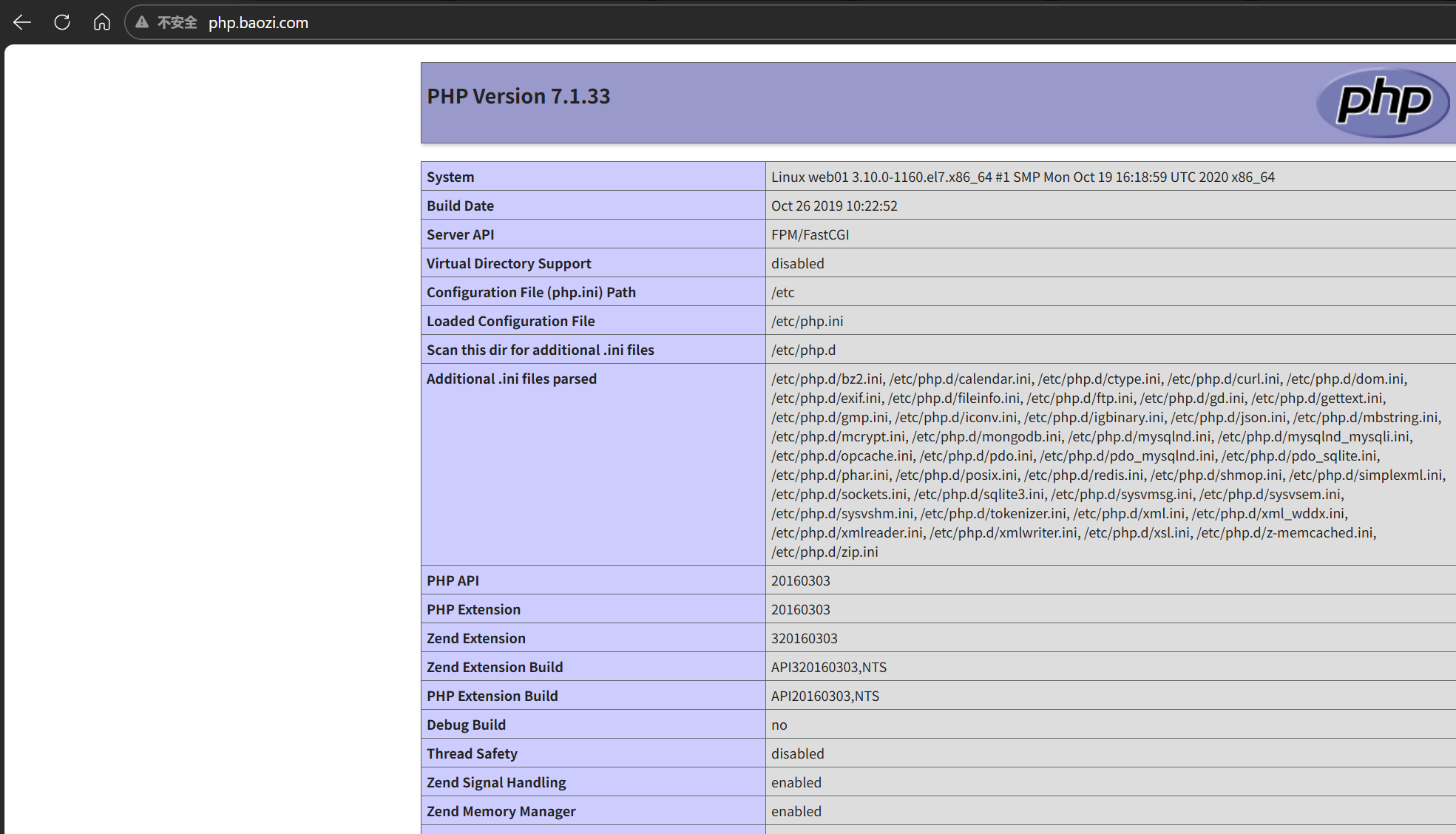Click the Thread Safety disabled value
This screenshot has width=1456, height=834.
tap(797, 753)
